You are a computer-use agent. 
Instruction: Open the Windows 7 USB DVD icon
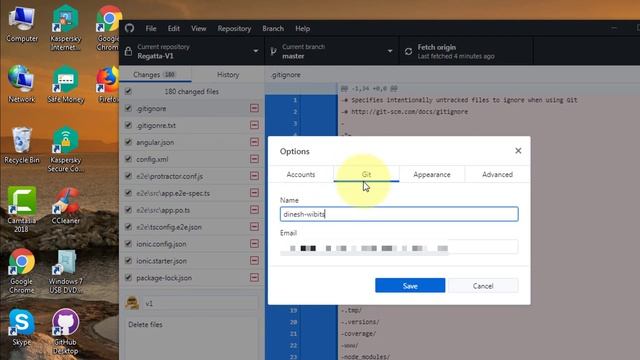(65, 271)
